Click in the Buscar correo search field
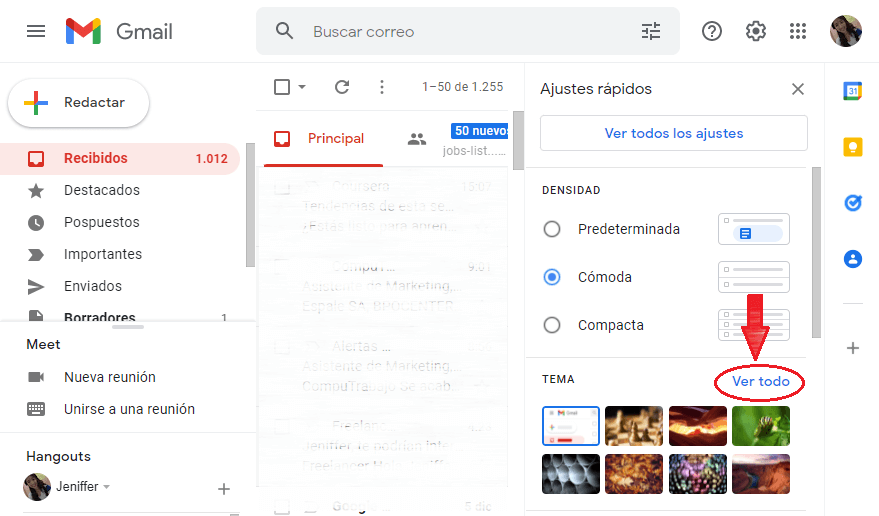This screenshot has height=516, width=879. click(x=460, y=31)
